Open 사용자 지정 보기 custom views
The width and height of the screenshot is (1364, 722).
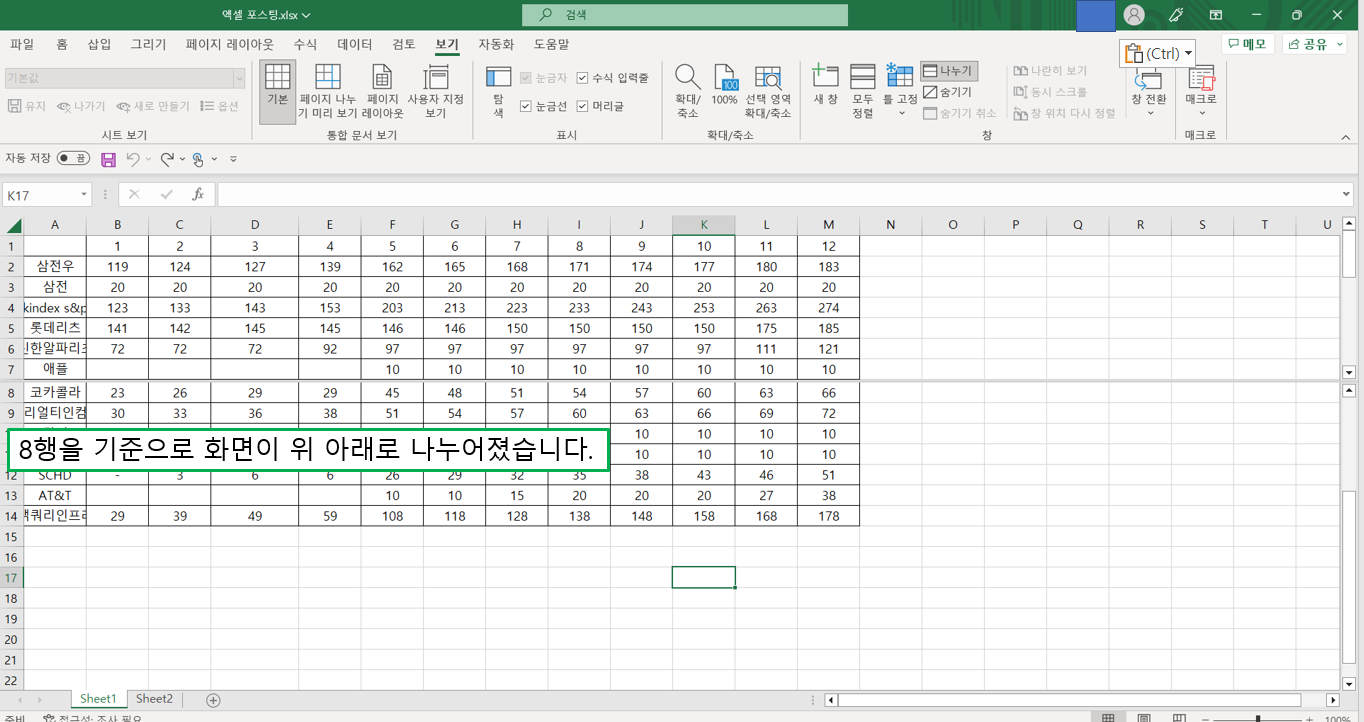tap(436, 91)
